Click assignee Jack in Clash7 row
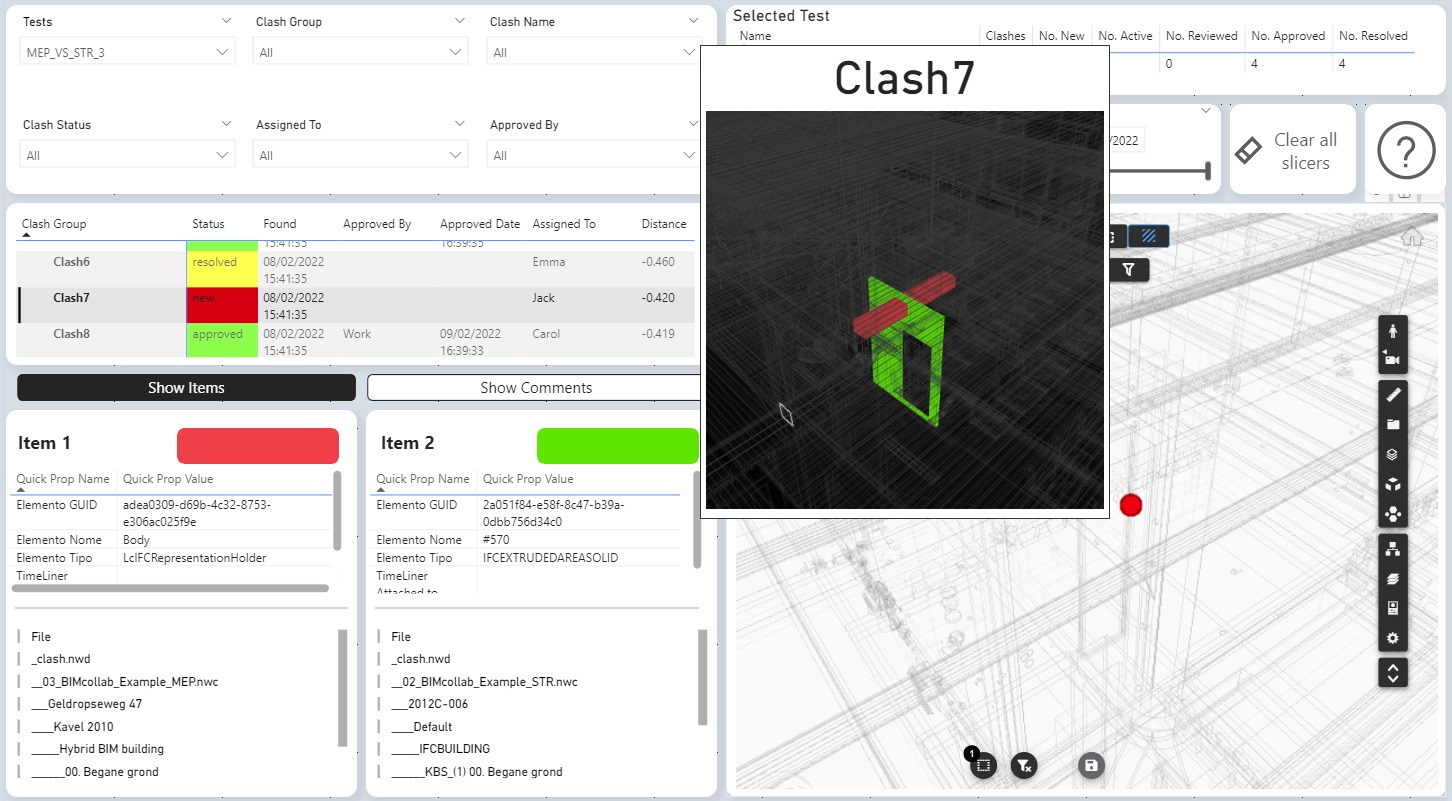The image size is (1452, 801). click(x=544, y=298)
